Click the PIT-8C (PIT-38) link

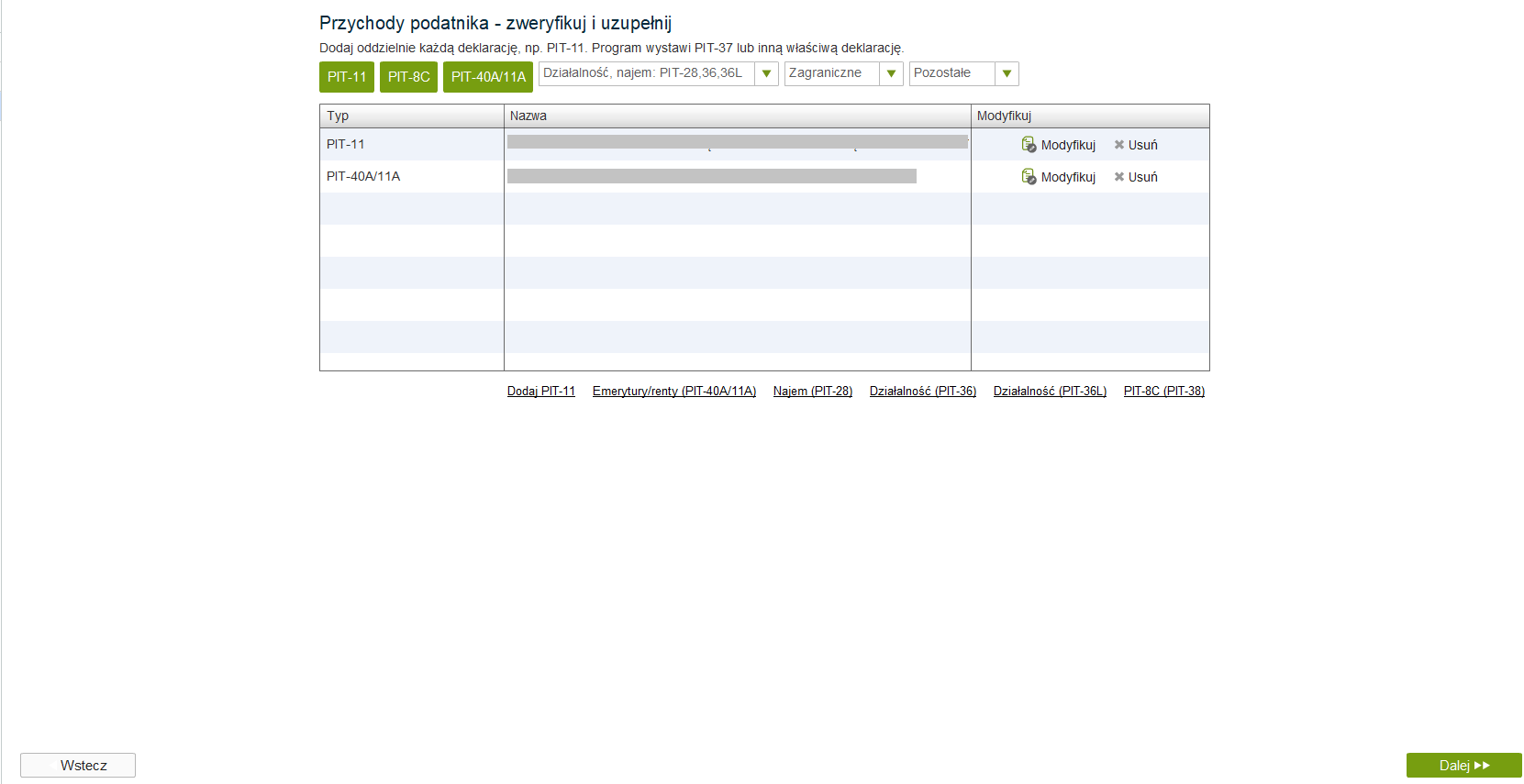[x=1164, y=392]
